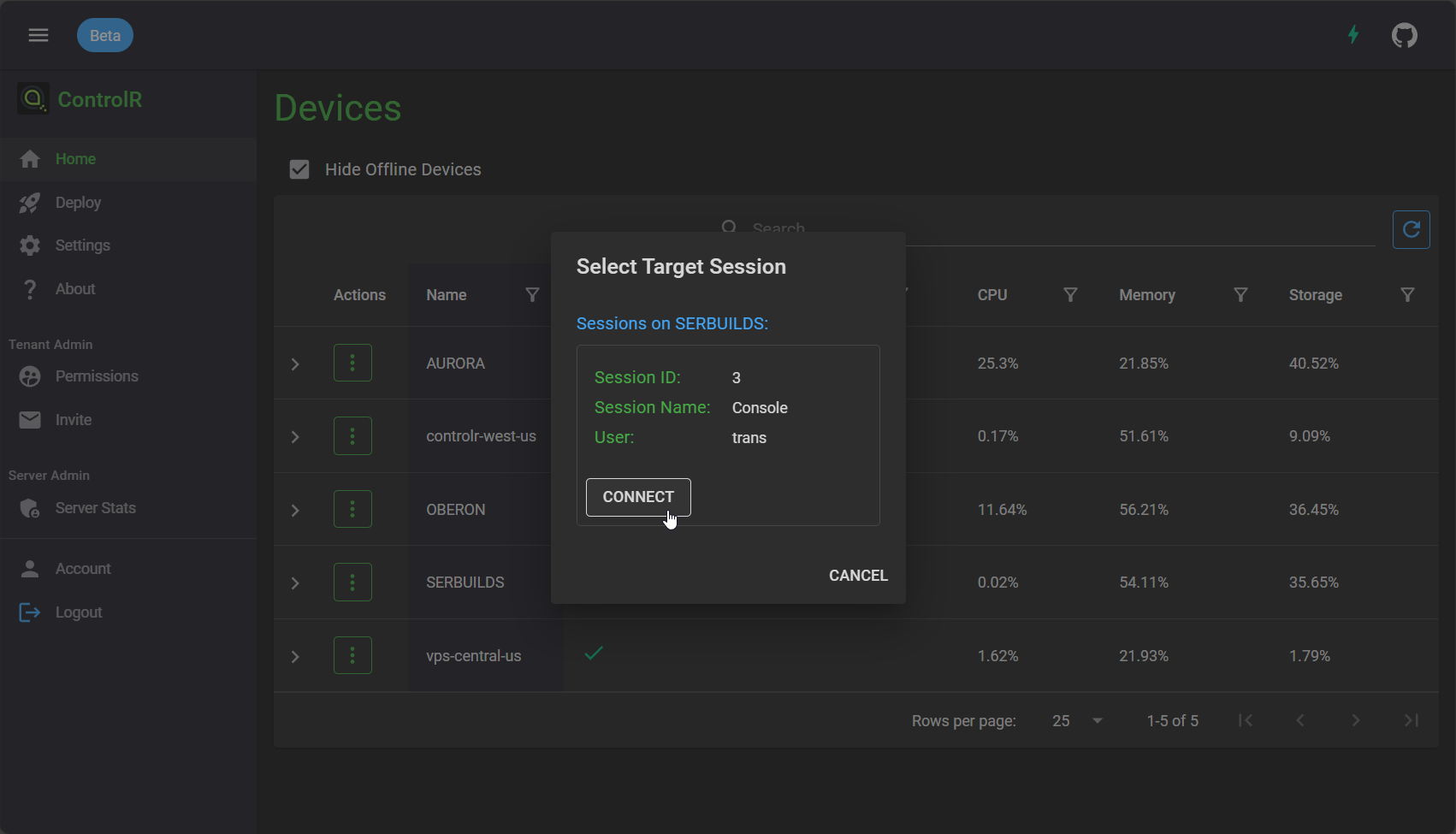Open About page in sidebar
This screenshot has width=1456, height=834.
(128, 289)
